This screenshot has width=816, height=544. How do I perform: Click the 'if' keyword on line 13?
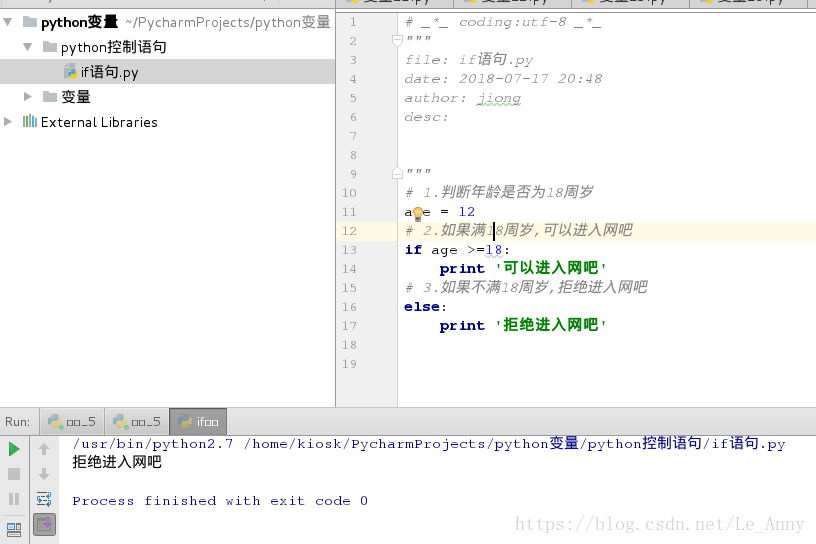pos(413,250)
